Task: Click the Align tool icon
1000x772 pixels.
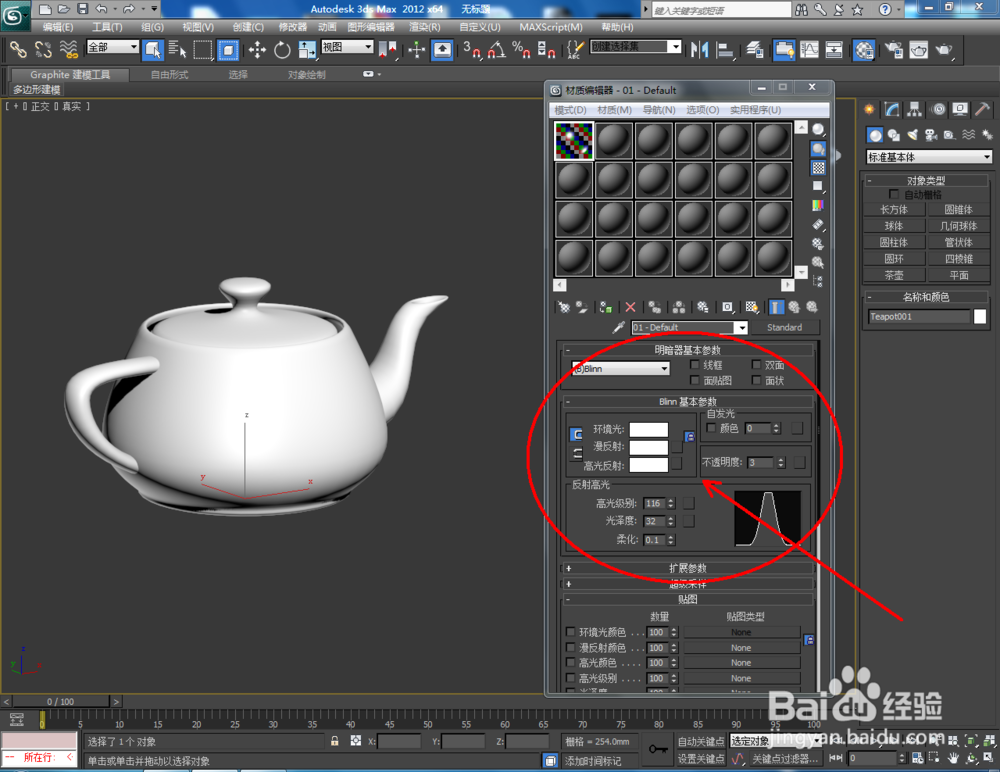Action: (725, 49)
